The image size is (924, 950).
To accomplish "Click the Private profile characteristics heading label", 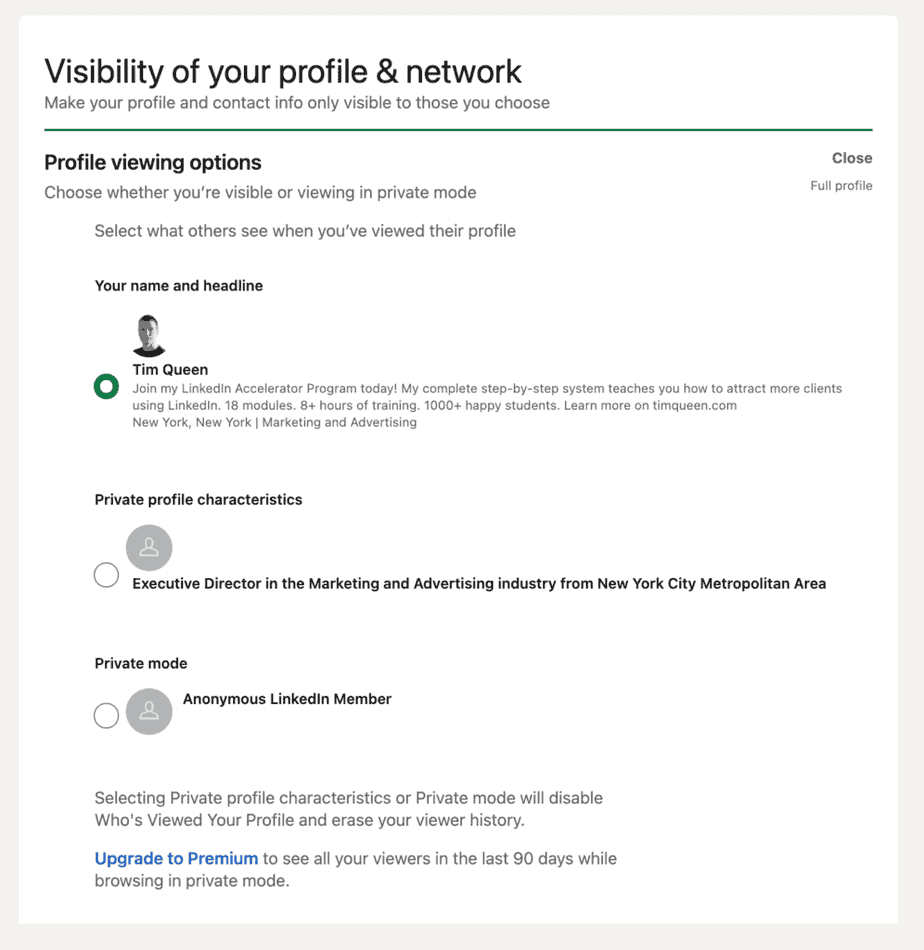I will [198, 500].
